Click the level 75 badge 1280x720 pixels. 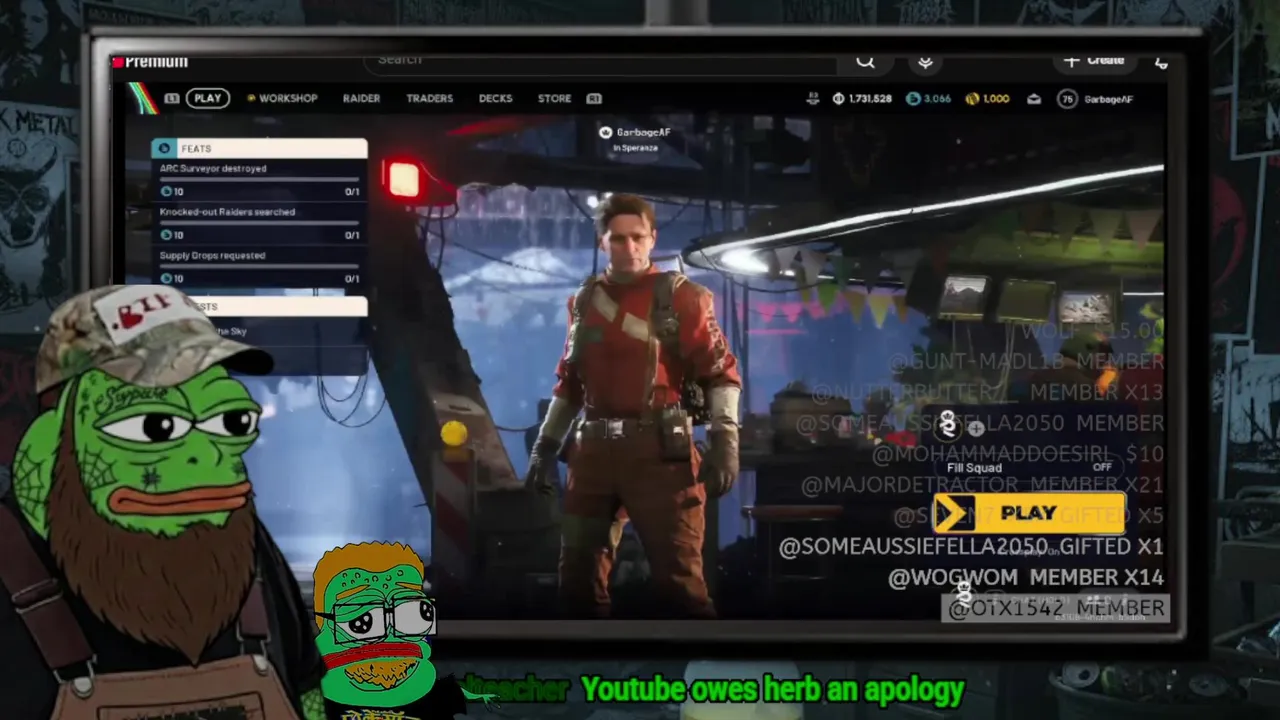point(1068,99)
